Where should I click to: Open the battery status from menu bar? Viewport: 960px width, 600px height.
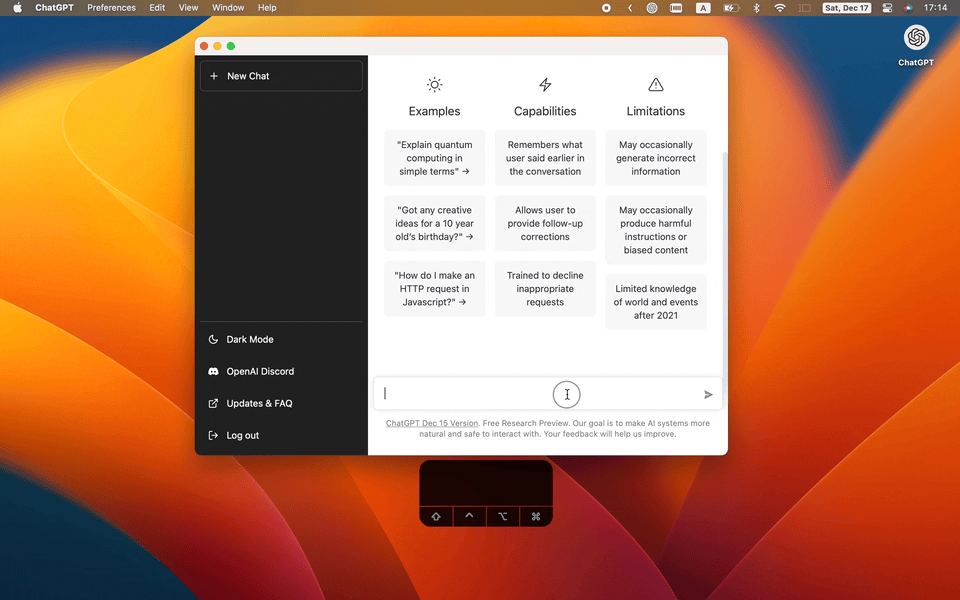coord(730,7)
